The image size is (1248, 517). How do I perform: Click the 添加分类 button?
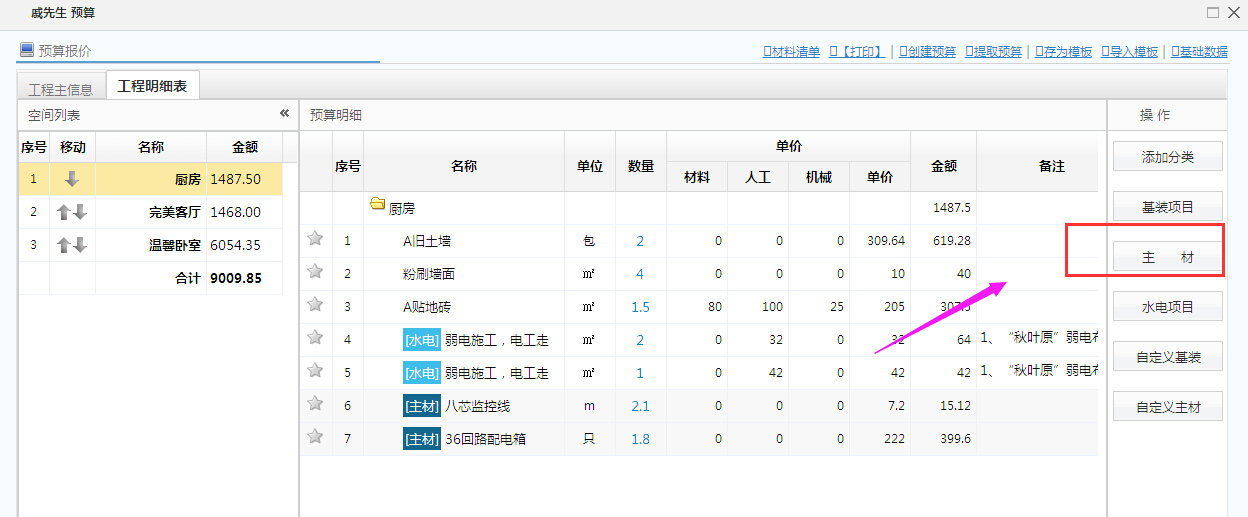click(x=1167, y=157)
